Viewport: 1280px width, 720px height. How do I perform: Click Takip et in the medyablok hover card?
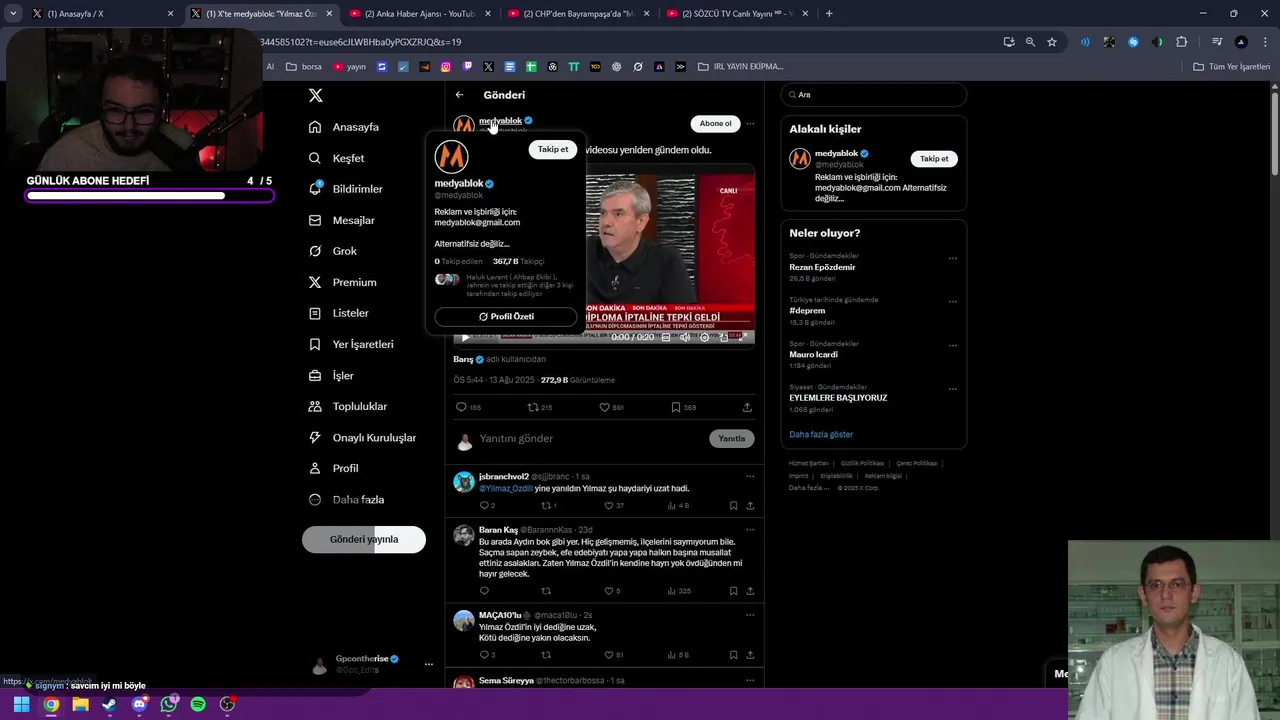point(553,149)
